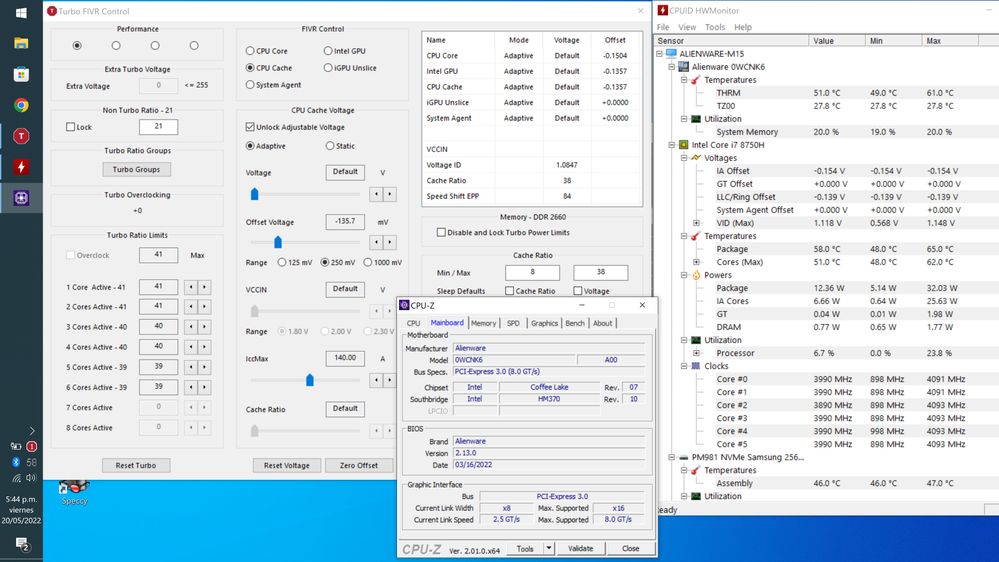Open HWMonitor File menu
The image size is (999, 562).
663,27
